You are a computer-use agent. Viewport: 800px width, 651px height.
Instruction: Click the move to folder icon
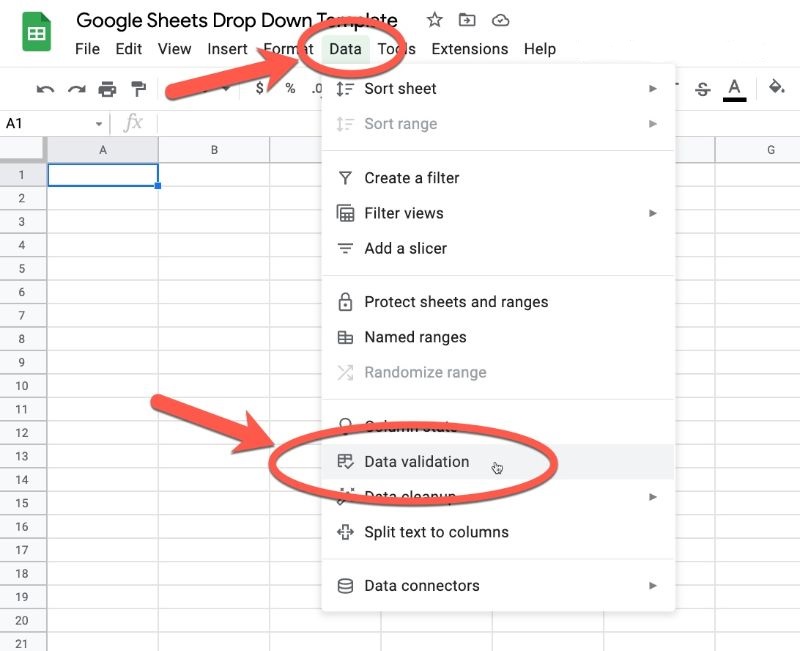(467, 20)
